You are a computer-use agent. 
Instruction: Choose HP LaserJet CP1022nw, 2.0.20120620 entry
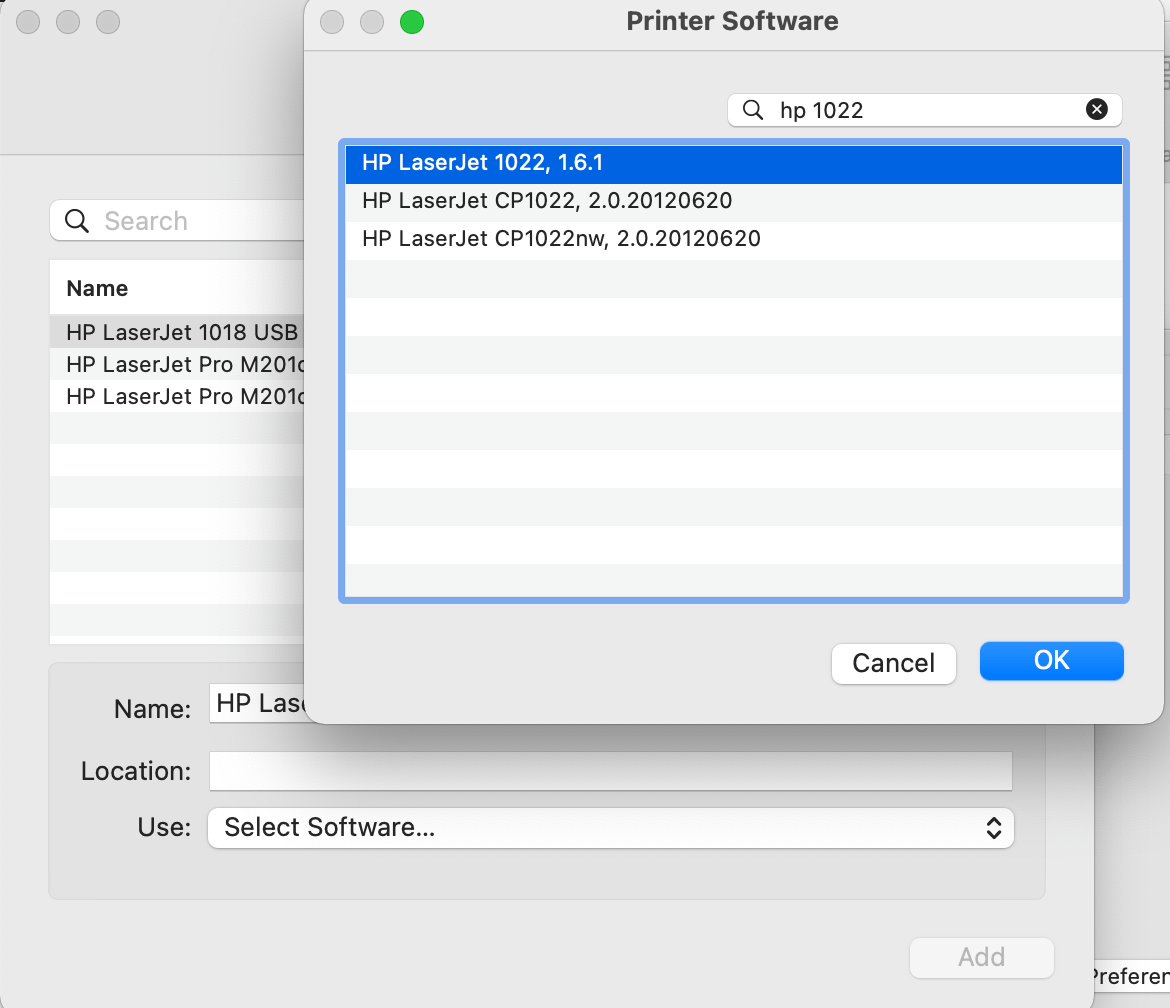(733, 239)
